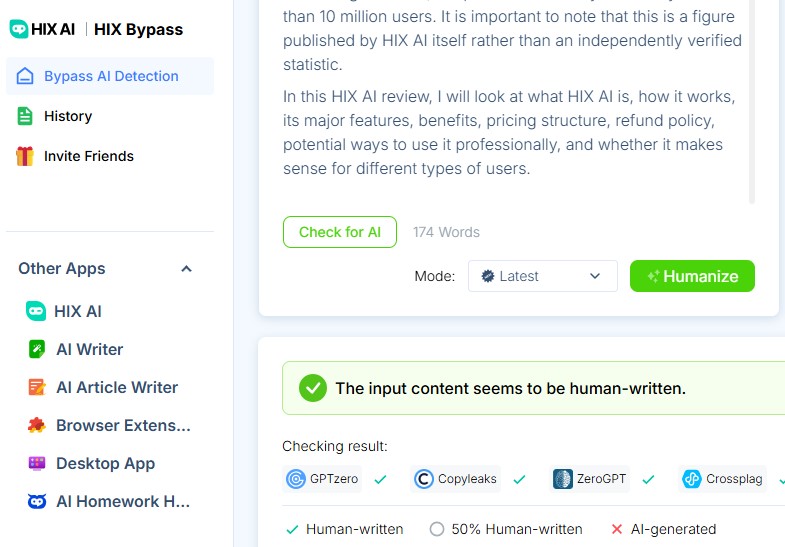Viewport: 785px width, 547px height.
Task: Open the AI Writer app
Action: [90, 349]
